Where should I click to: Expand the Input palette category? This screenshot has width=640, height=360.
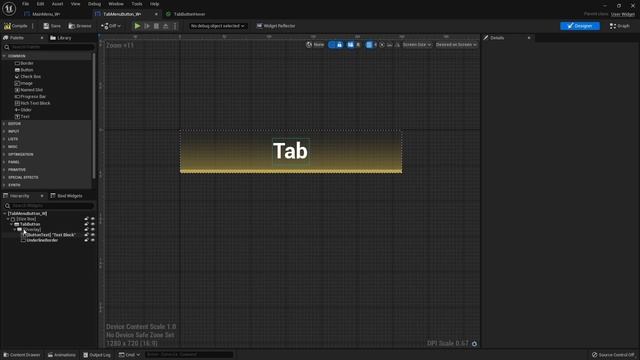point(4,131)
